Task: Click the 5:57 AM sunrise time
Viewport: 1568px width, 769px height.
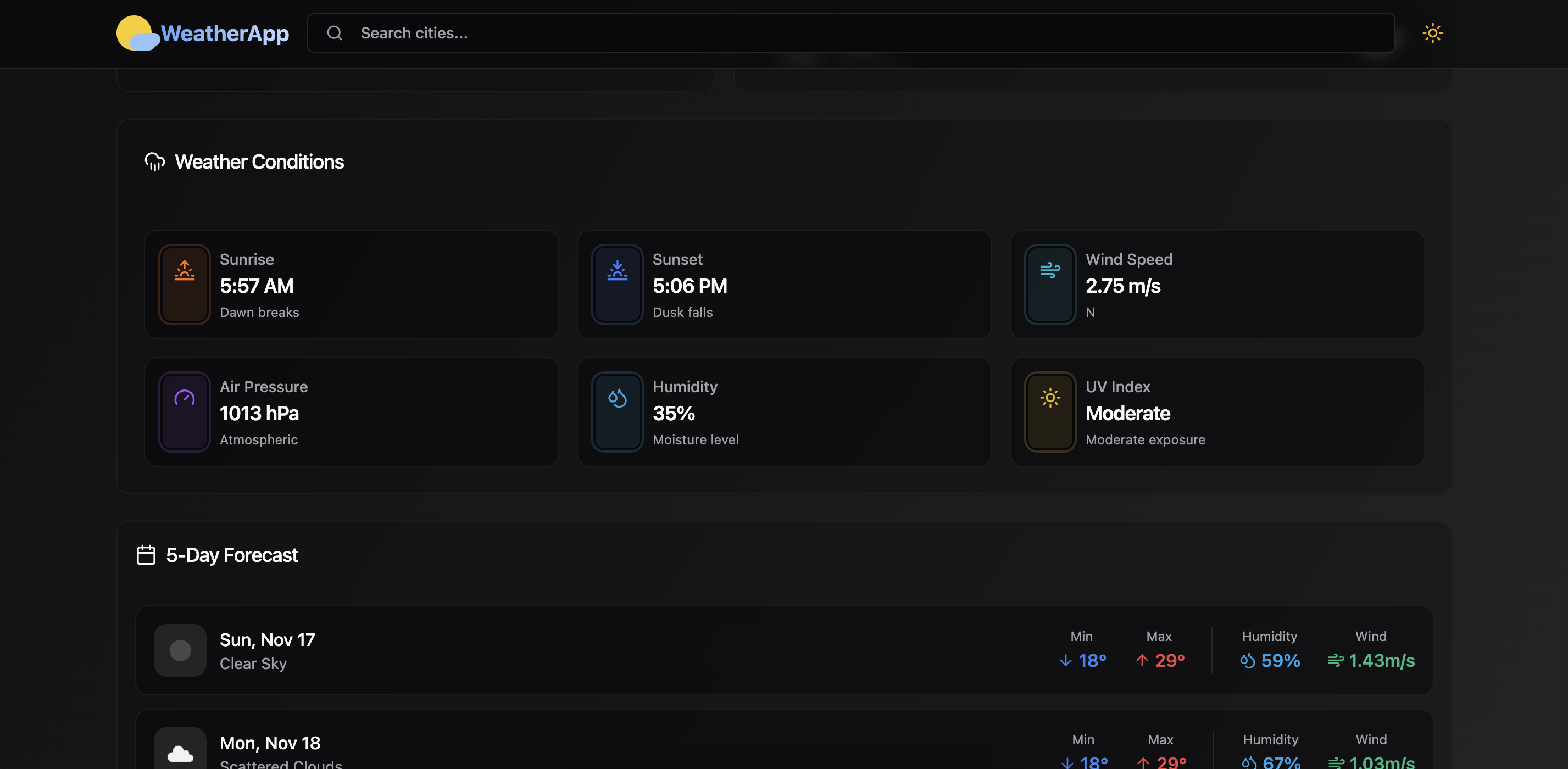Action: [256, 286]
